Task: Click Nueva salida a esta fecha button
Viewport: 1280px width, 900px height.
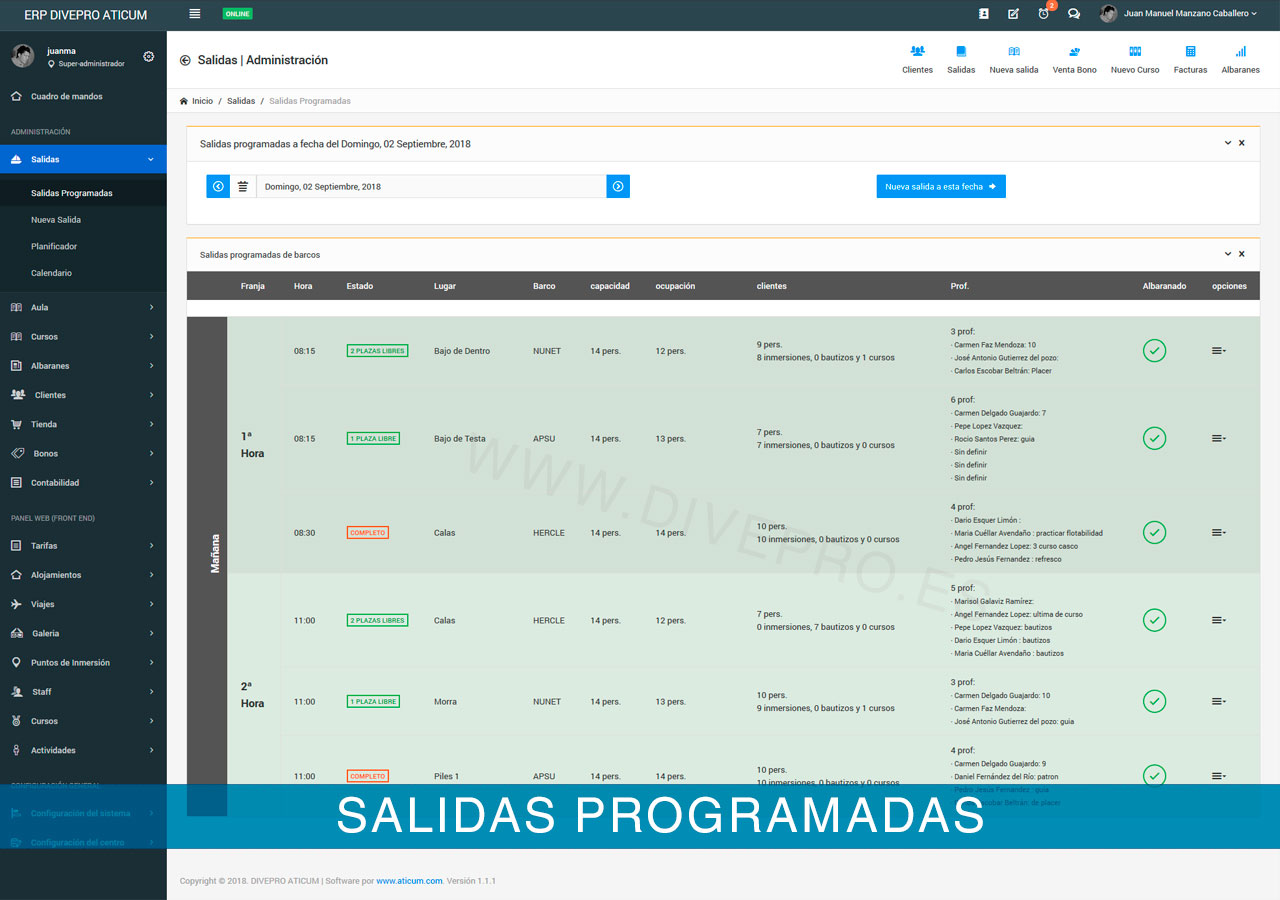Action: coord(941,186)
